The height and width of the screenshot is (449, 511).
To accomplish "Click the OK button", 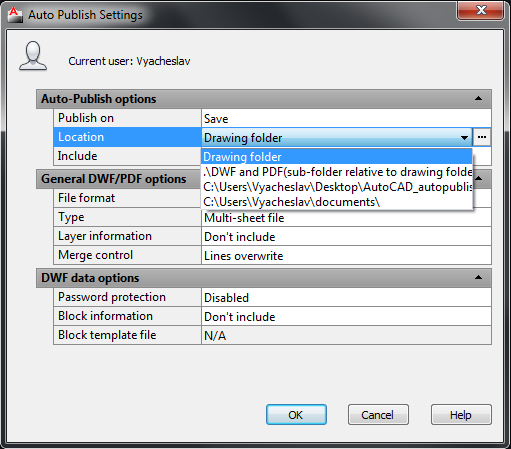I will tap(296, 415).
